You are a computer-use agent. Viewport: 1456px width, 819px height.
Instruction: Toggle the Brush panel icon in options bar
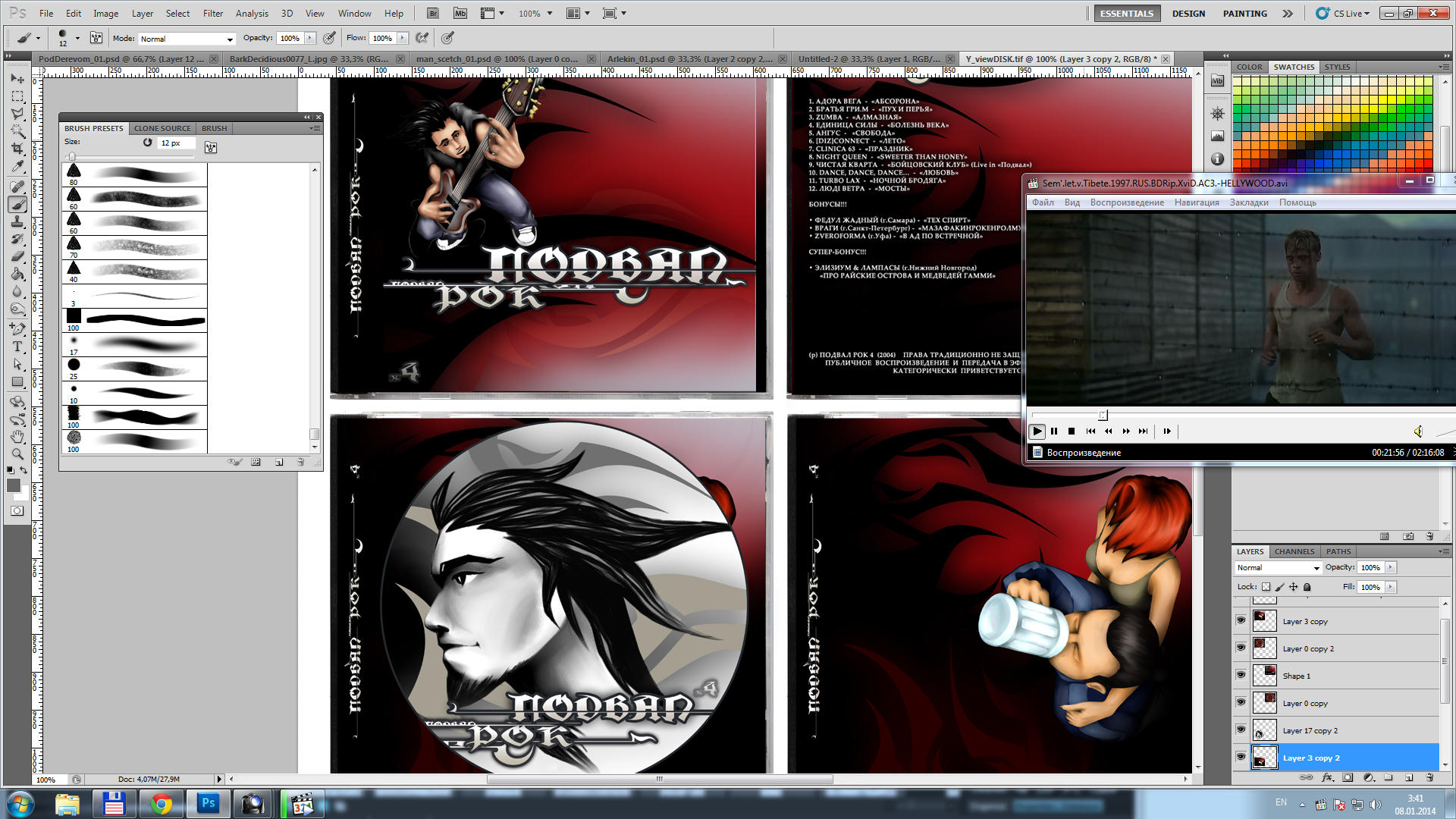[96, 38]
